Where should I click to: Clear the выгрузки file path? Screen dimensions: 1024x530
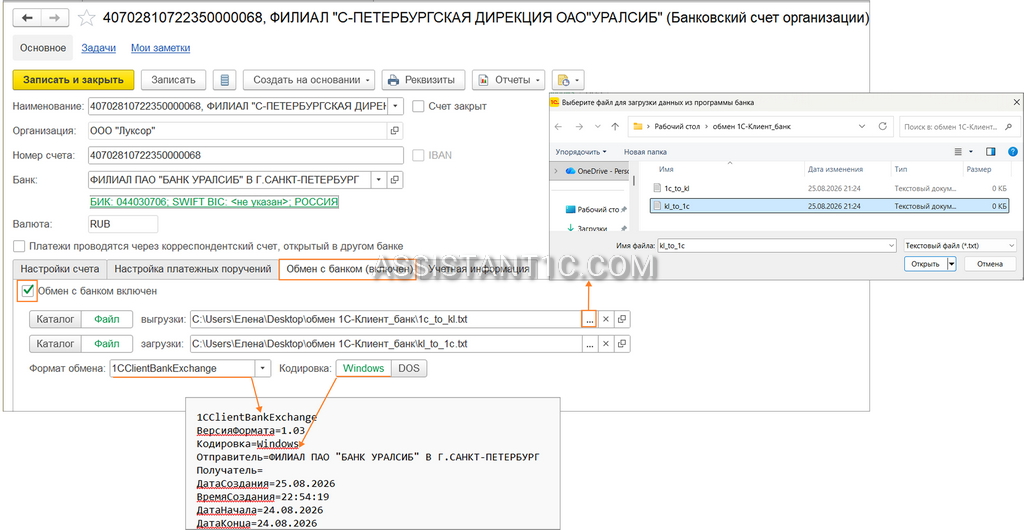coord(605,320)
